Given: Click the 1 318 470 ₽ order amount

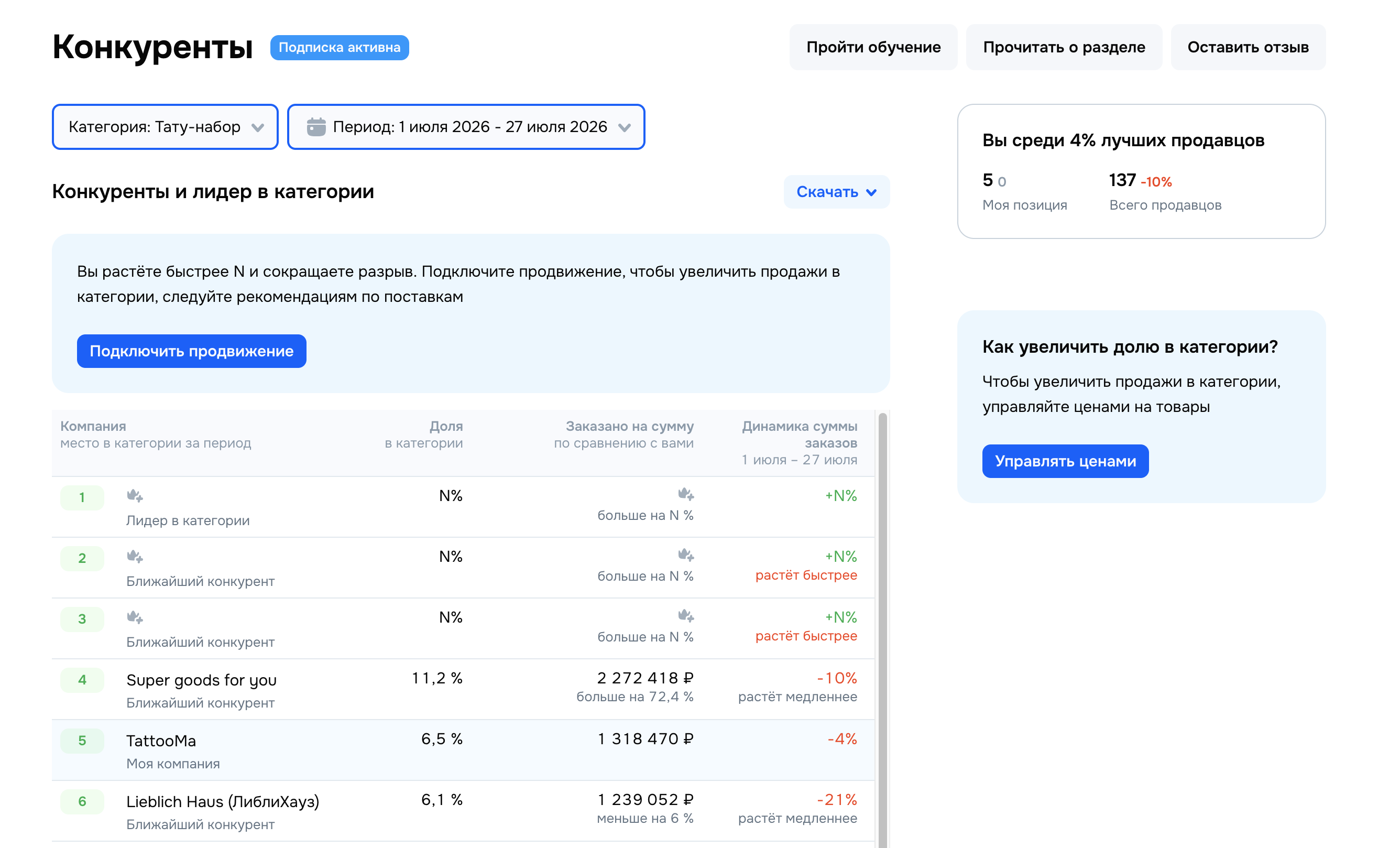Looking at the screenshot, I should (645, 739).
